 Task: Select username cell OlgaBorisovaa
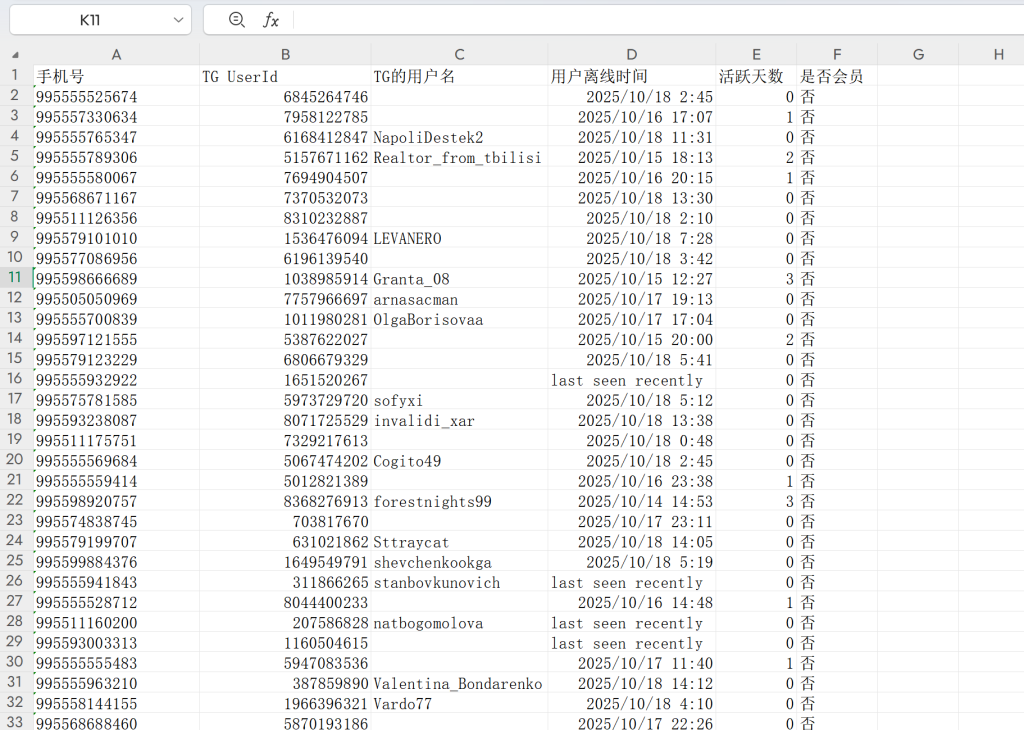[459, 319]
